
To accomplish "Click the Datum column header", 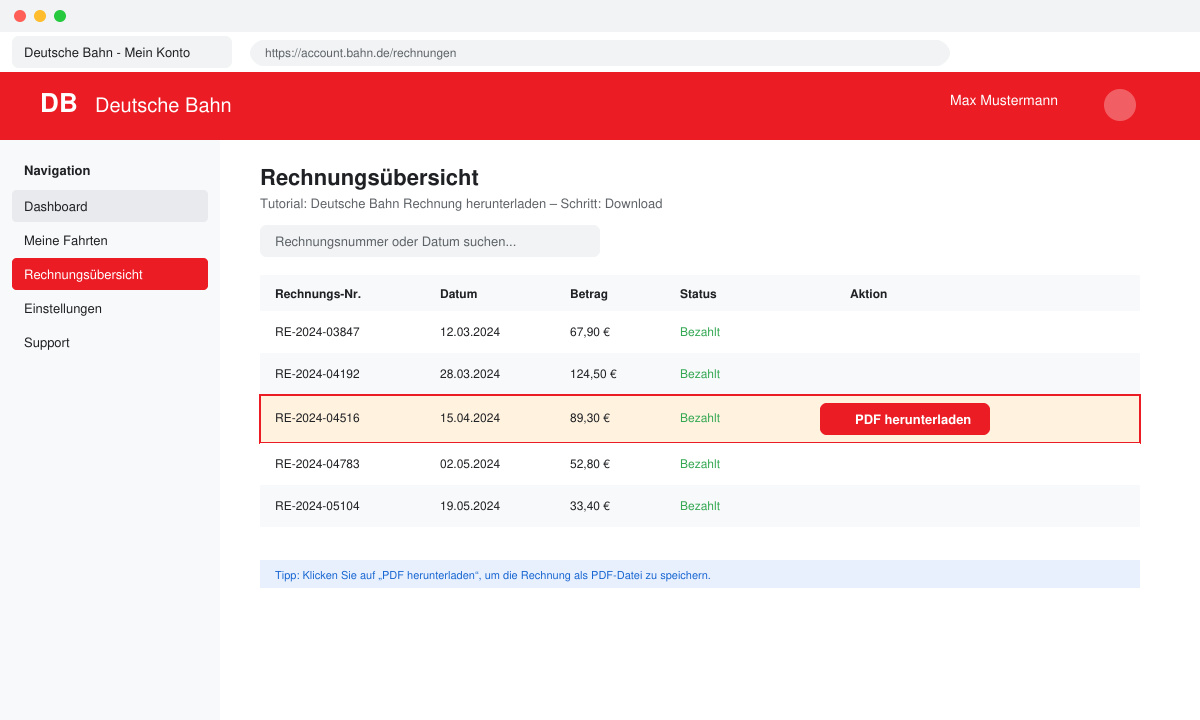I will coord(459,294).
